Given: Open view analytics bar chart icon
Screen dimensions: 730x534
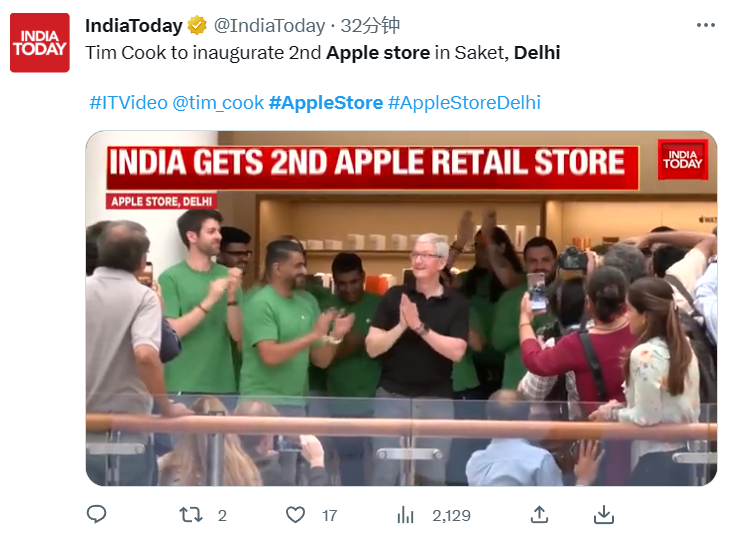Looking at the screenshot, I should pos(405,515).
